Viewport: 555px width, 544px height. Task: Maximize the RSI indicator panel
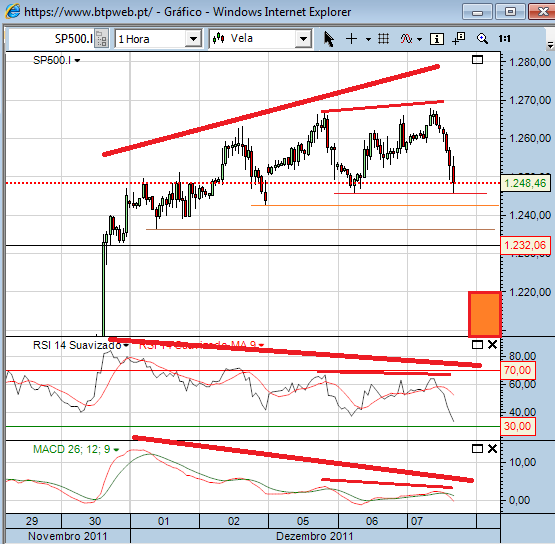(x=477, y=344)
